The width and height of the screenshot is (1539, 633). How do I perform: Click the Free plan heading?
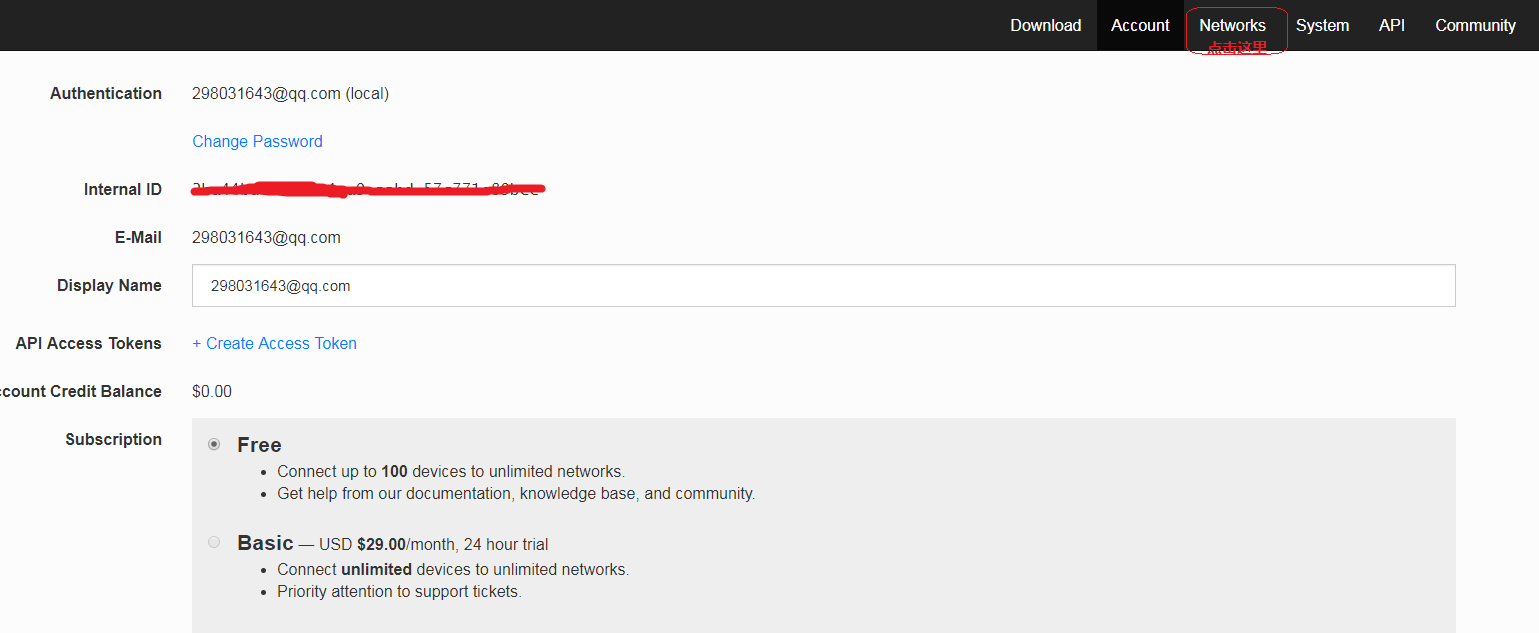click(x=259, y=445)
